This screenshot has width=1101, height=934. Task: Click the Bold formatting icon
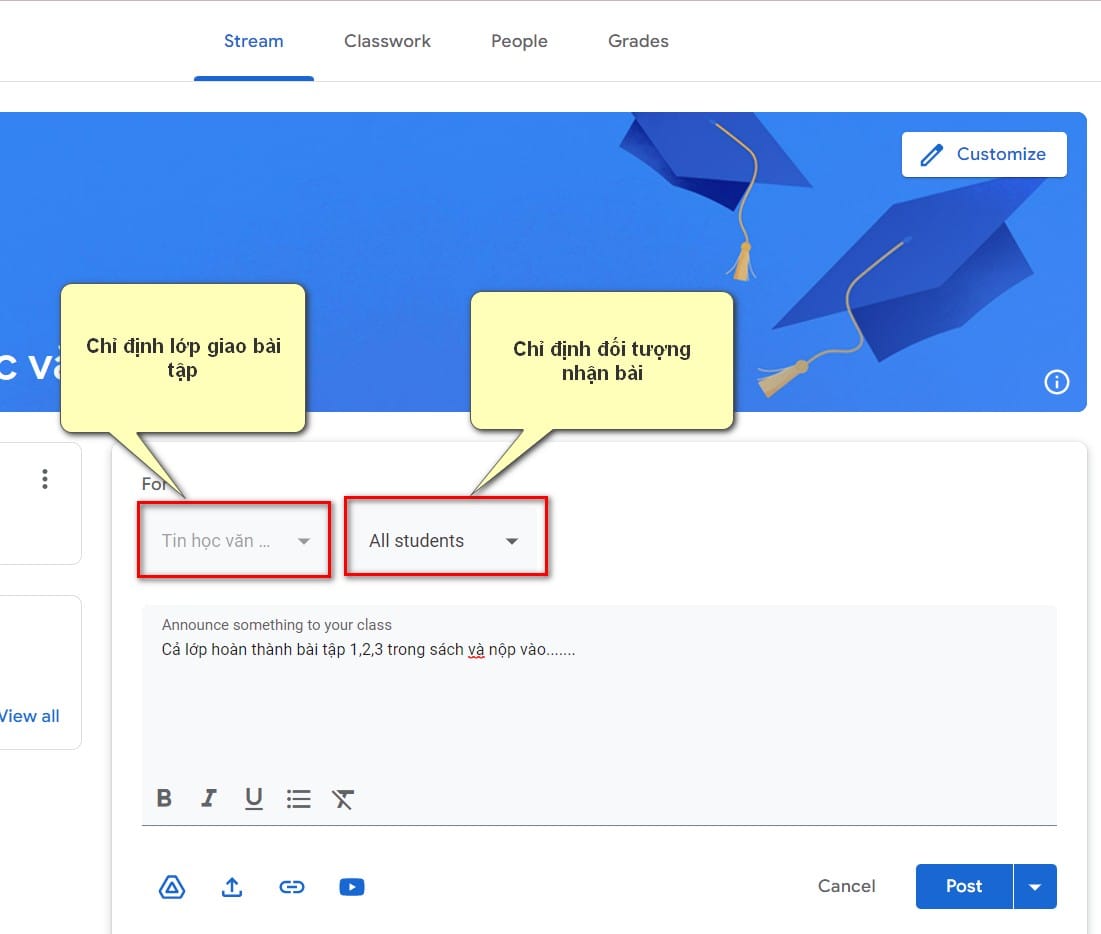(x=165, y=798)
